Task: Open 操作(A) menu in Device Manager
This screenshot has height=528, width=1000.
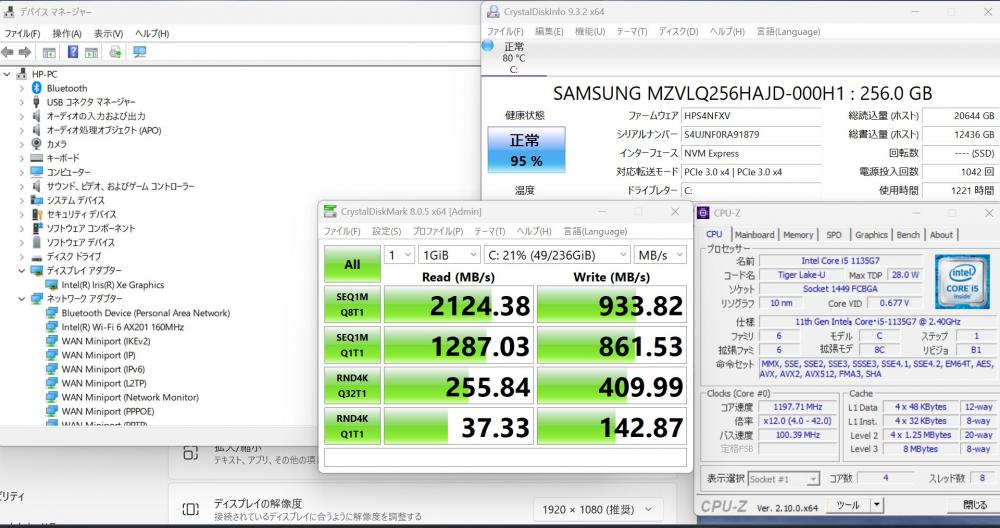Action: click(x=67, y=33)
